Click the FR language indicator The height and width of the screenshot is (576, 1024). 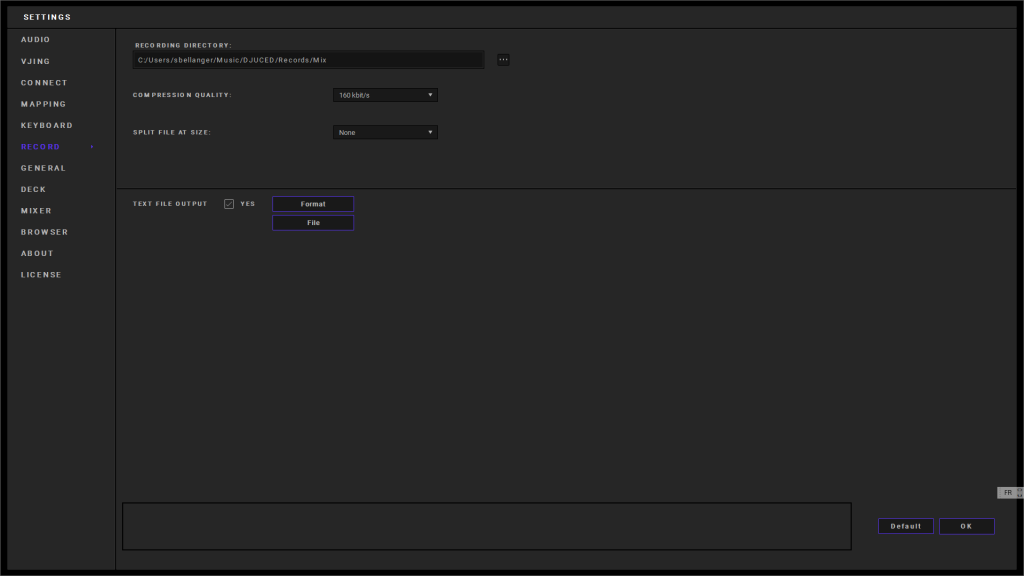pos(1008,493)
